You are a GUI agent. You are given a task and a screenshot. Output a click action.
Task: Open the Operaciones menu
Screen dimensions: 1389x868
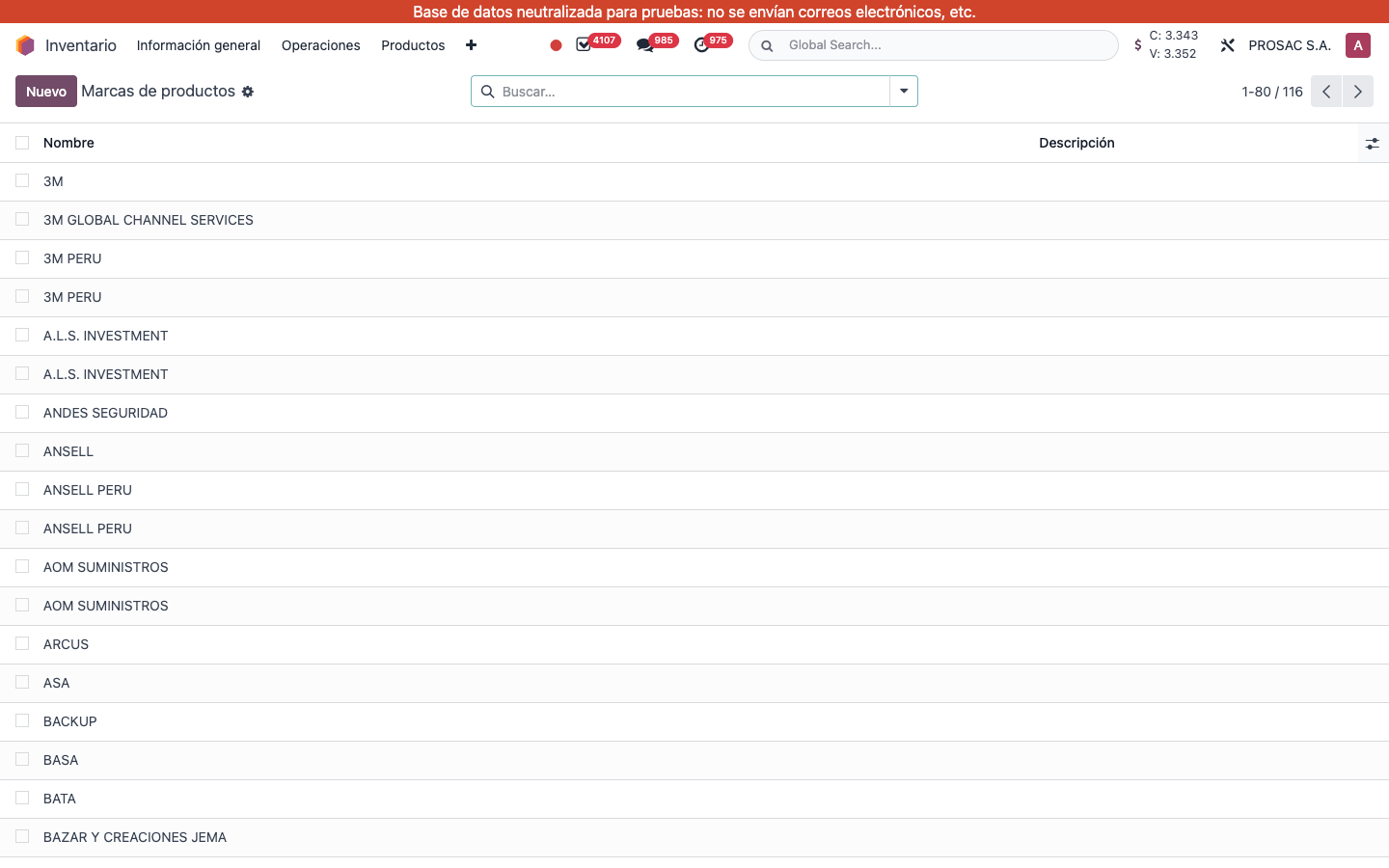coord(321,45)
